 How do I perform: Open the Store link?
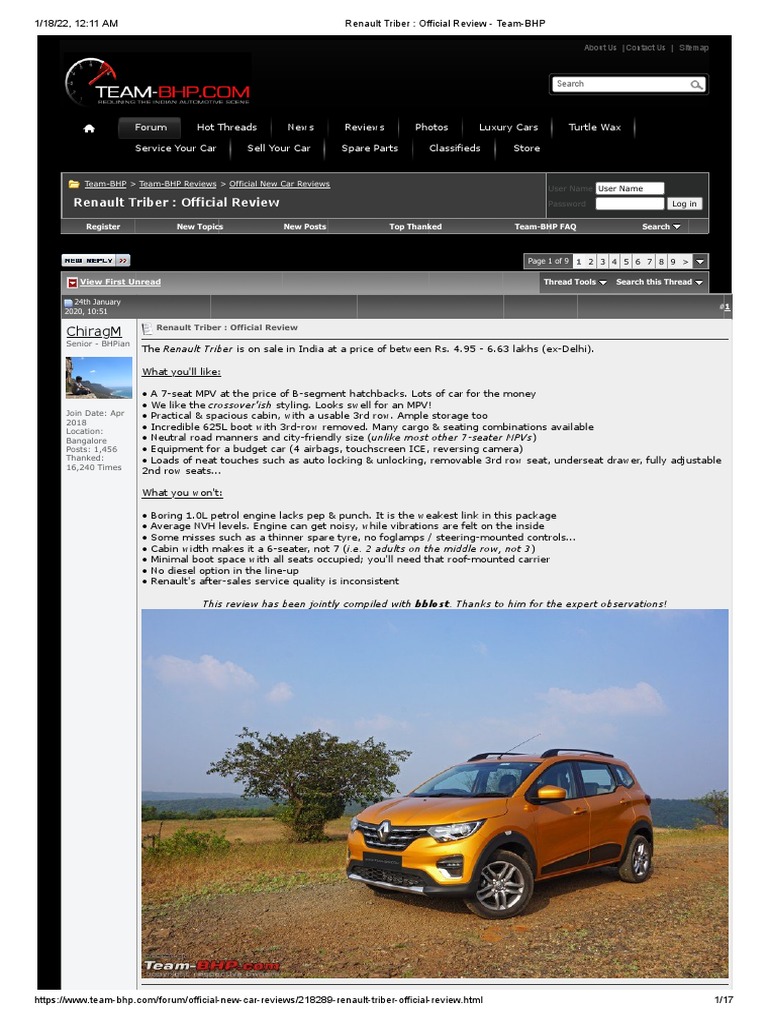[x=526, y=148]
